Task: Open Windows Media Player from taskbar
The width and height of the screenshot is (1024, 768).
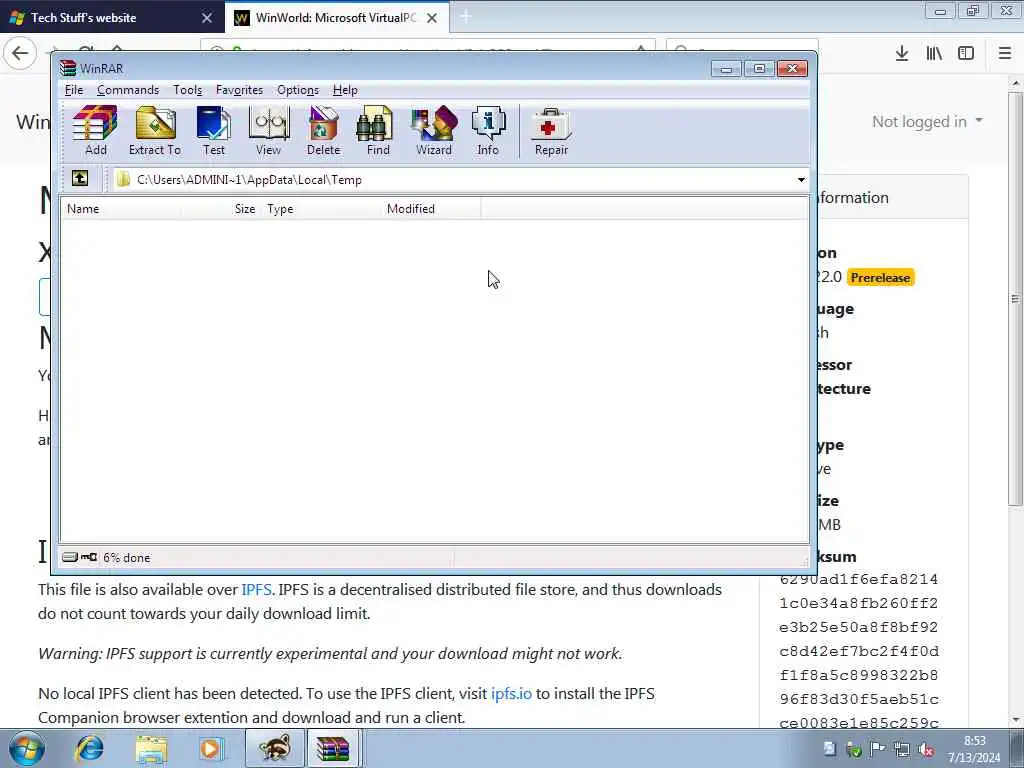Action: [x=211, y=749]
